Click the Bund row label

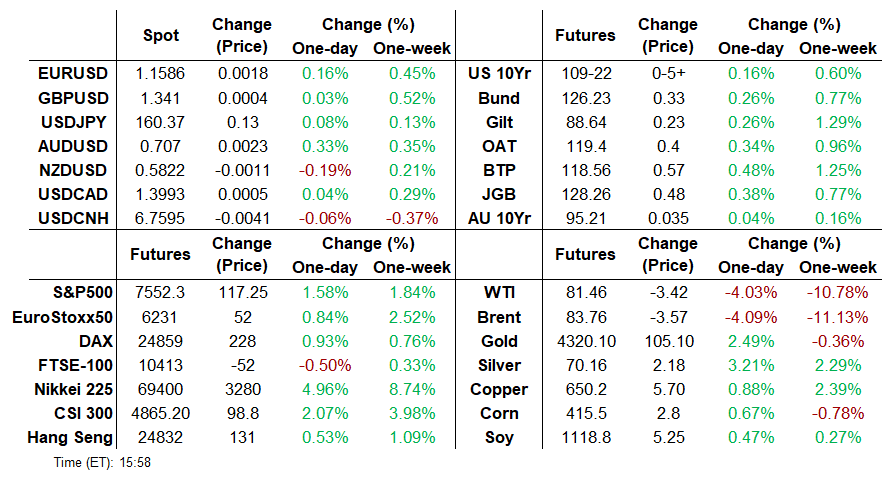[499, 98]
